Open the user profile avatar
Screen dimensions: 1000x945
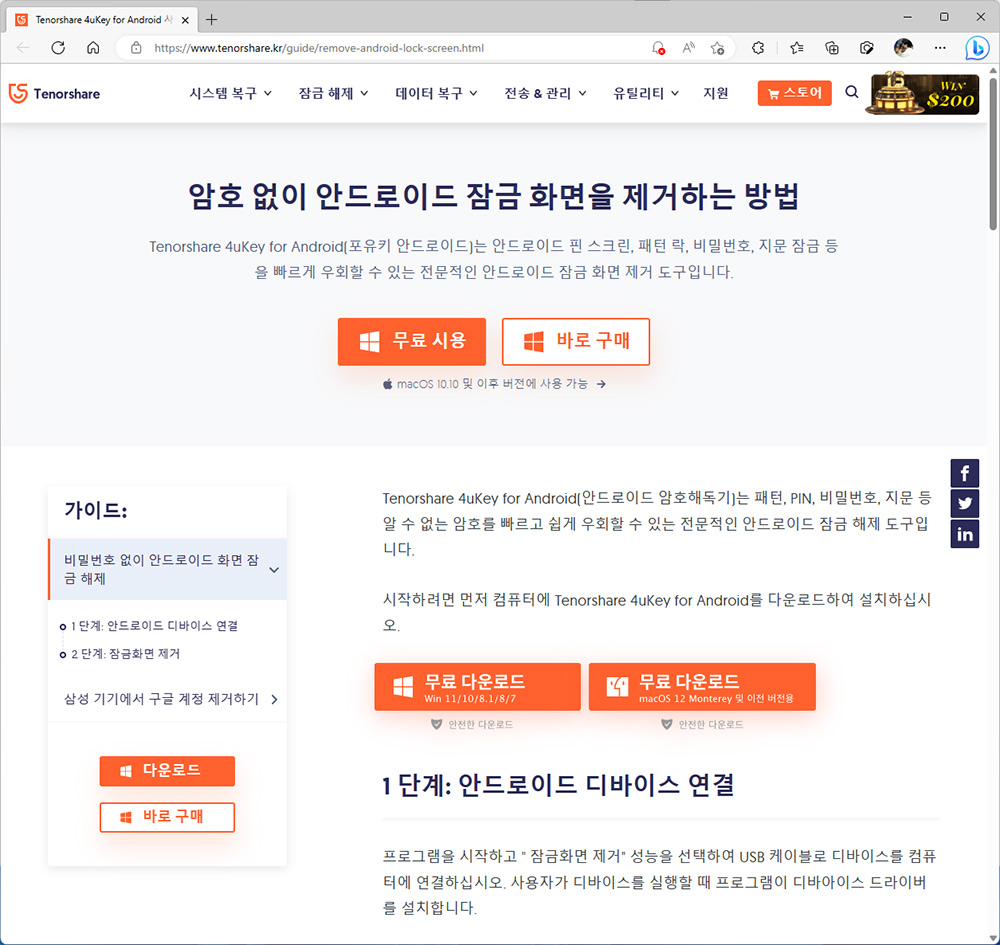tap(903, 48)
